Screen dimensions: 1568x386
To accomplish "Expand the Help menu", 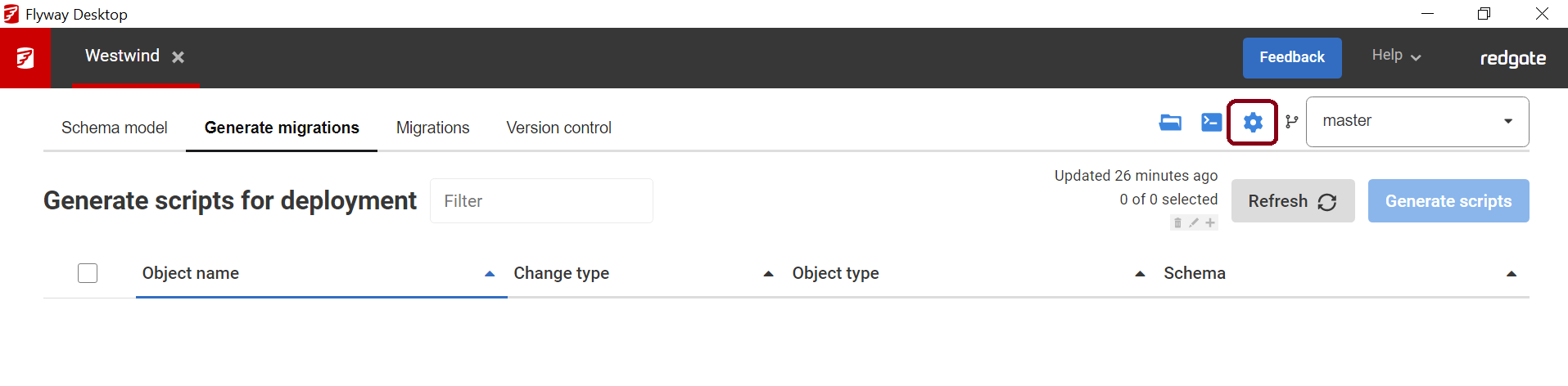I will (1396, 56).
